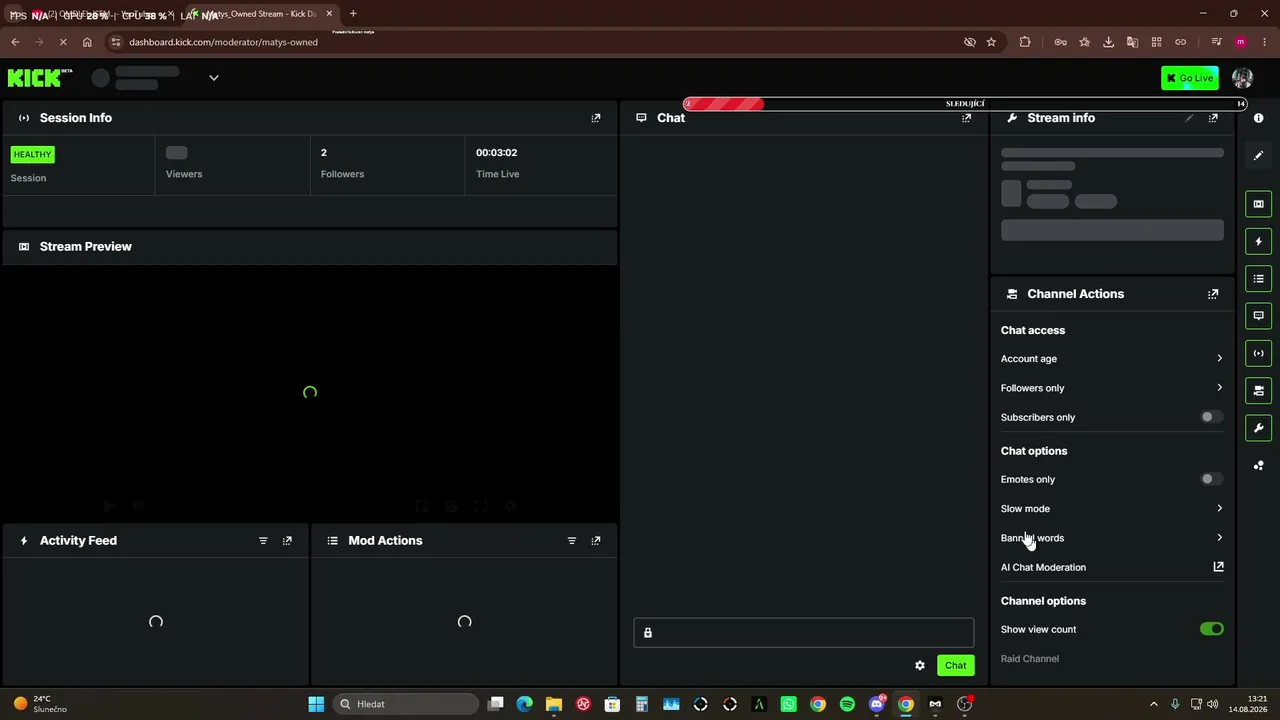Open File Explorer from the taskbar

[x=554, y=704]
